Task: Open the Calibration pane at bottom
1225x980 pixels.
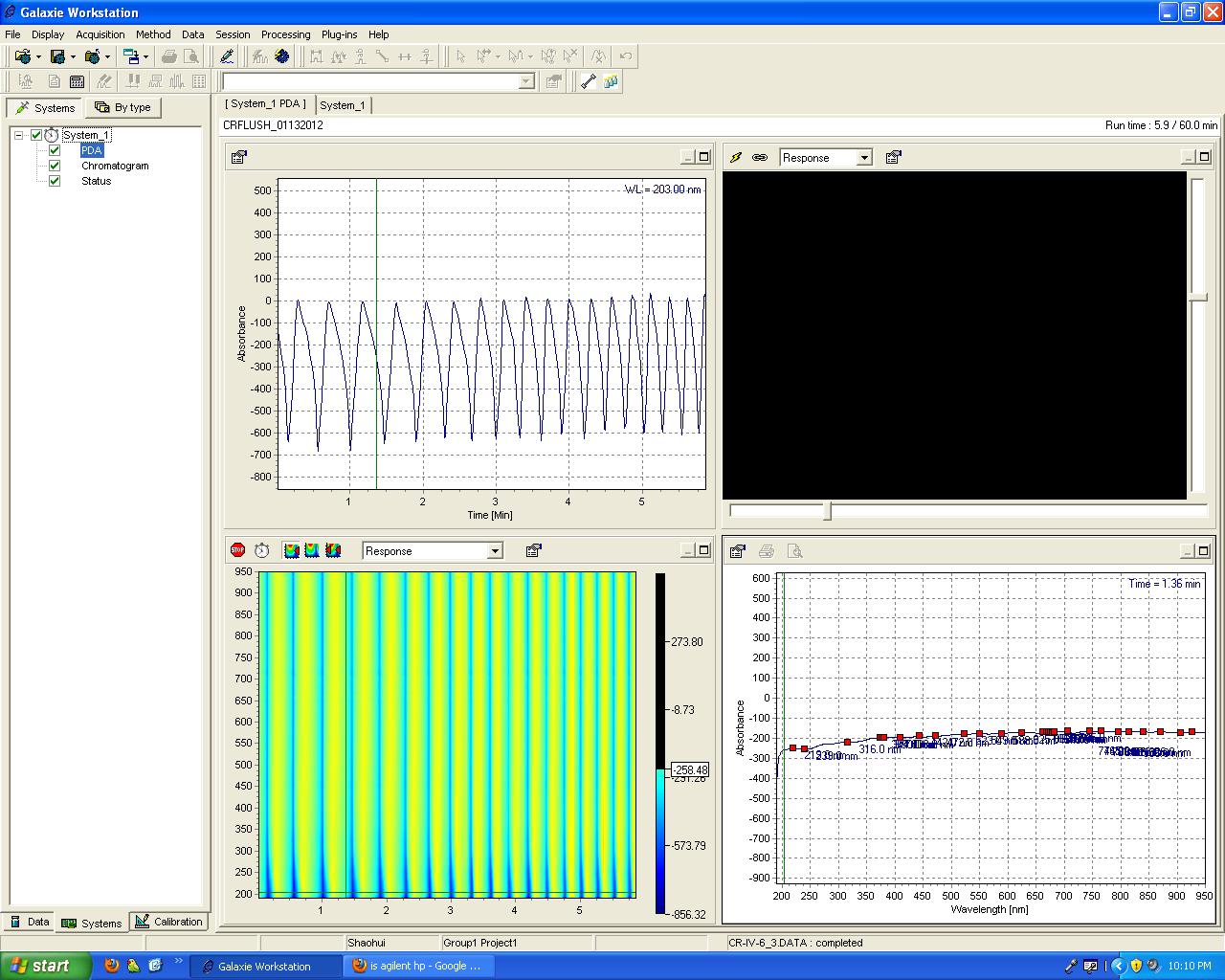Action: [x=168, y=922]
